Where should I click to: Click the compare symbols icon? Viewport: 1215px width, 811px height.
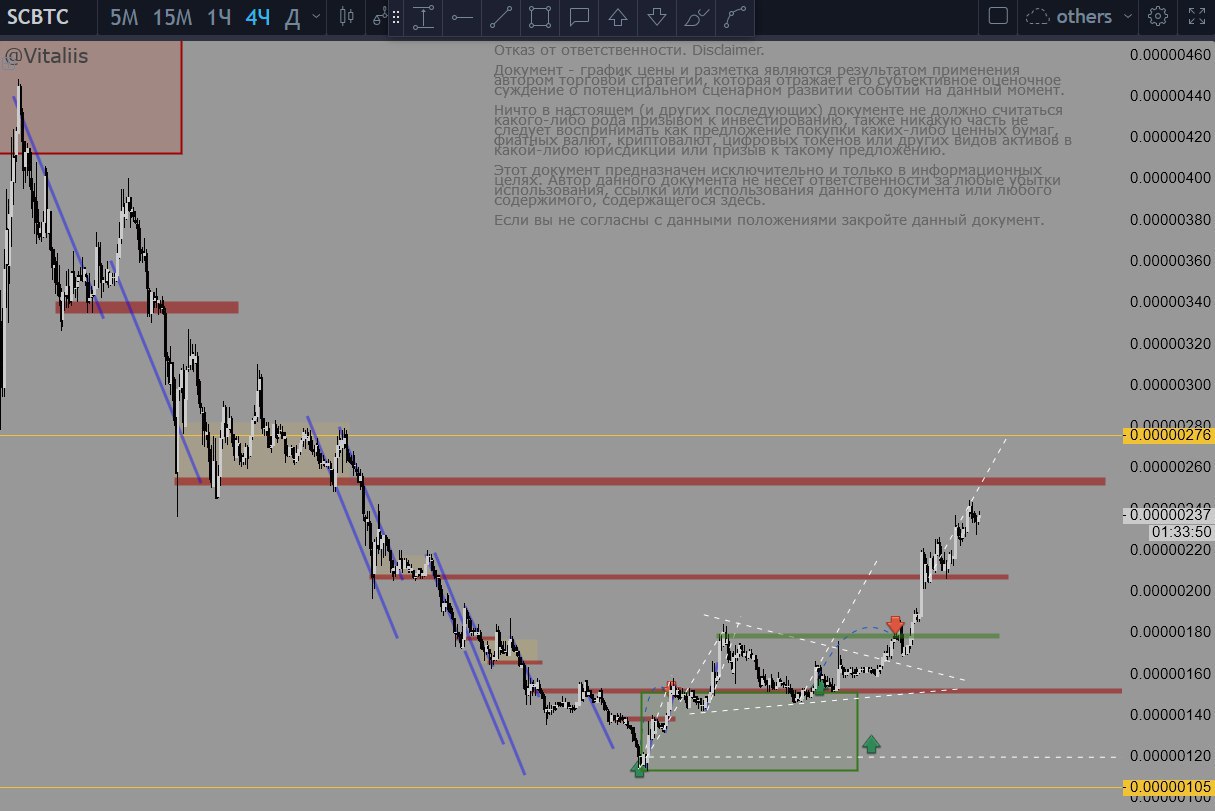point(378,17)
